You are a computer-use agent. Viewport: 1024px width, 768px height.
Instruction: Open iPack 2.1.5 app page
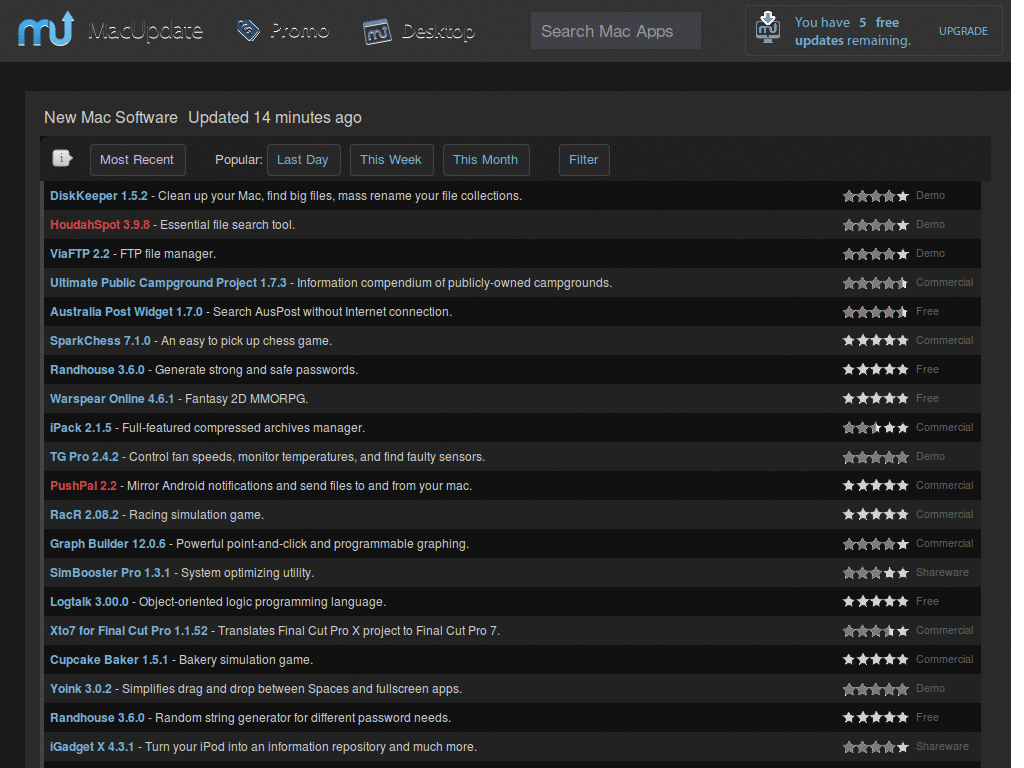[80, 428]
